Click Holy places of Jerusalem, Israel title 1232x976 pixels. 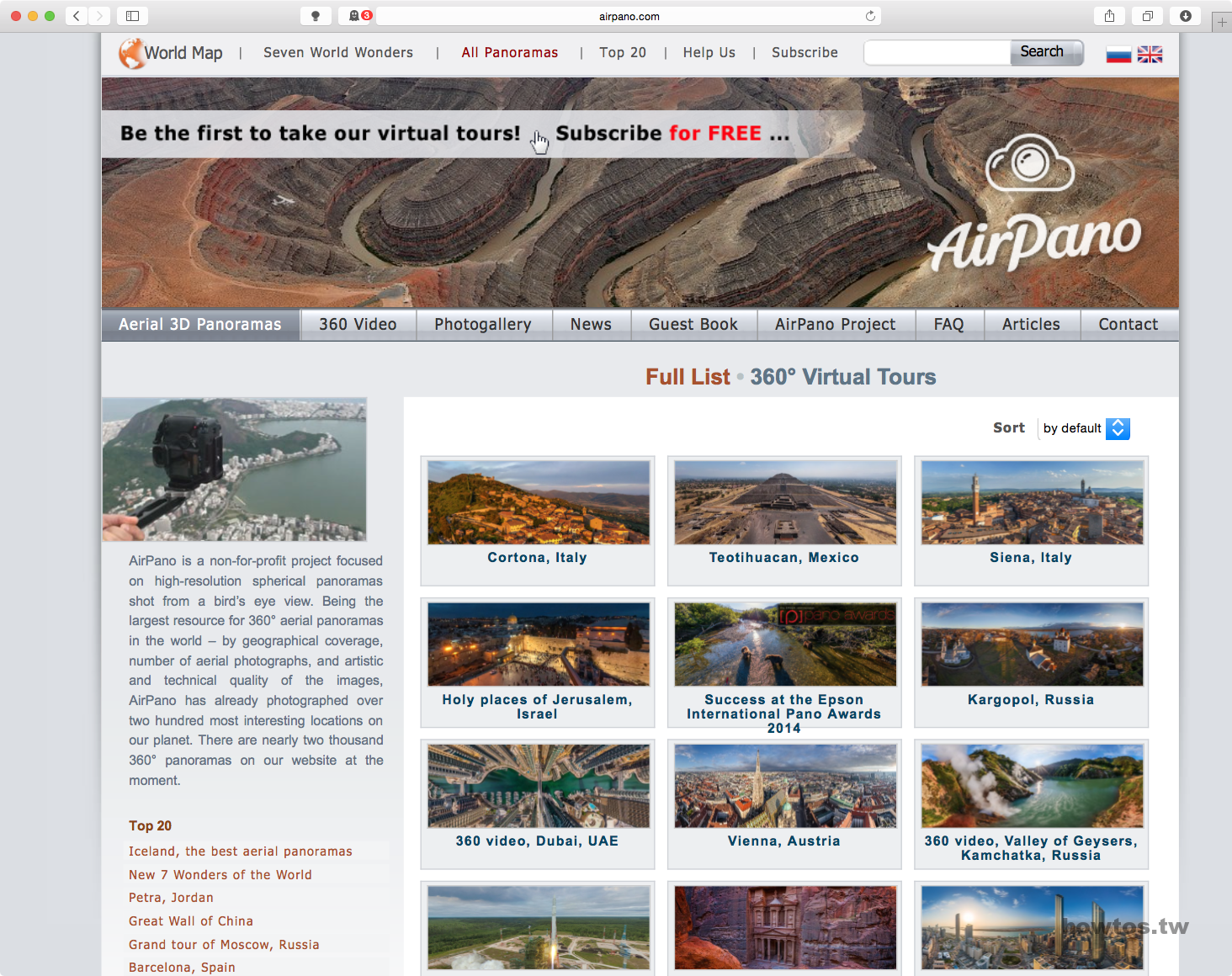[x=537, y=707]
